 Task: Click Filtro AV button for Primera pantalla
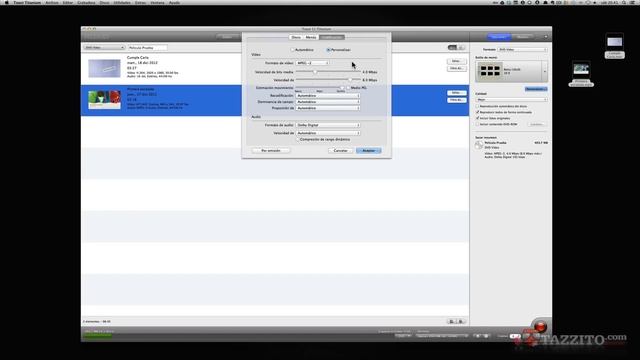[456, 100]
